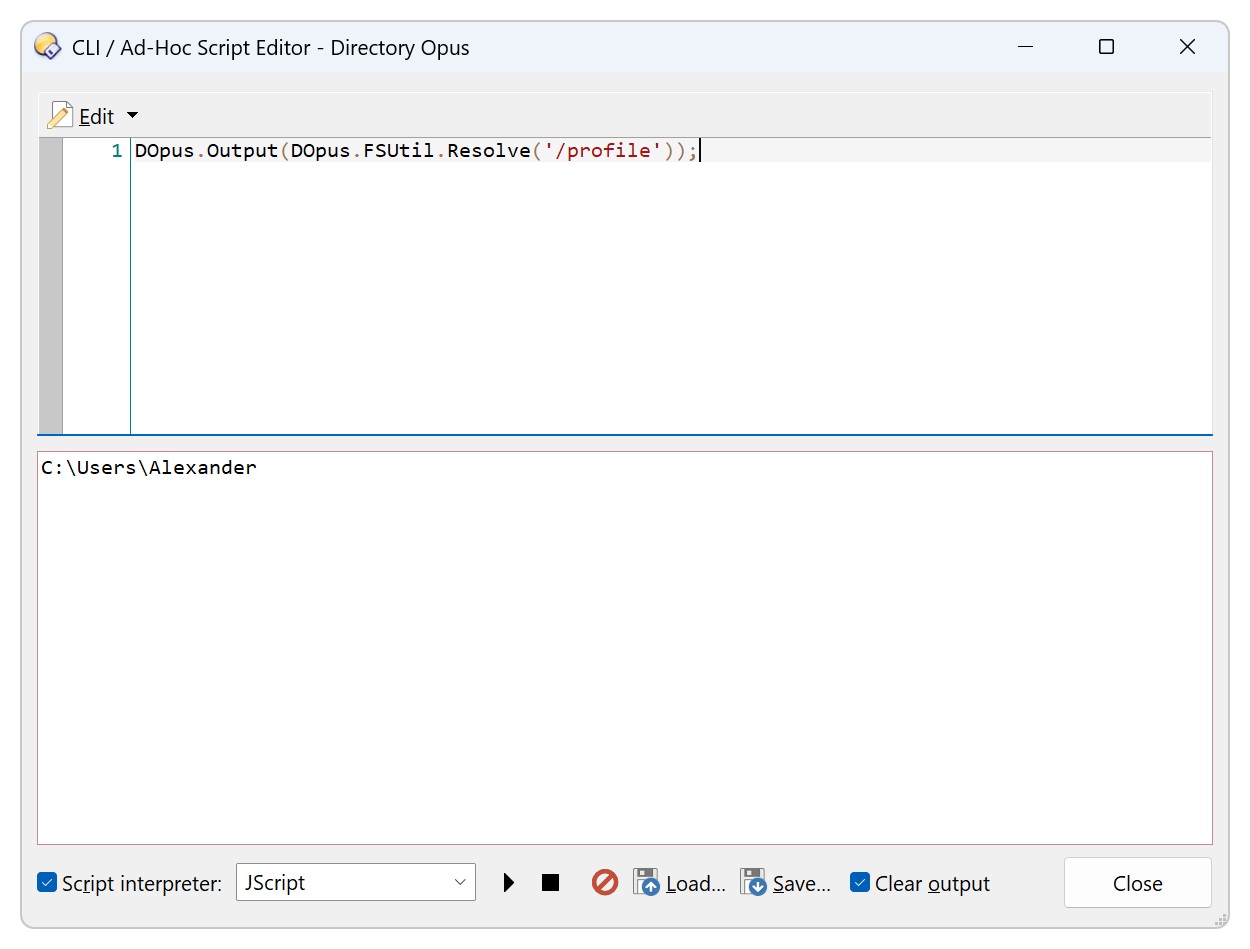Run the script with the play icon

point(509,883)
